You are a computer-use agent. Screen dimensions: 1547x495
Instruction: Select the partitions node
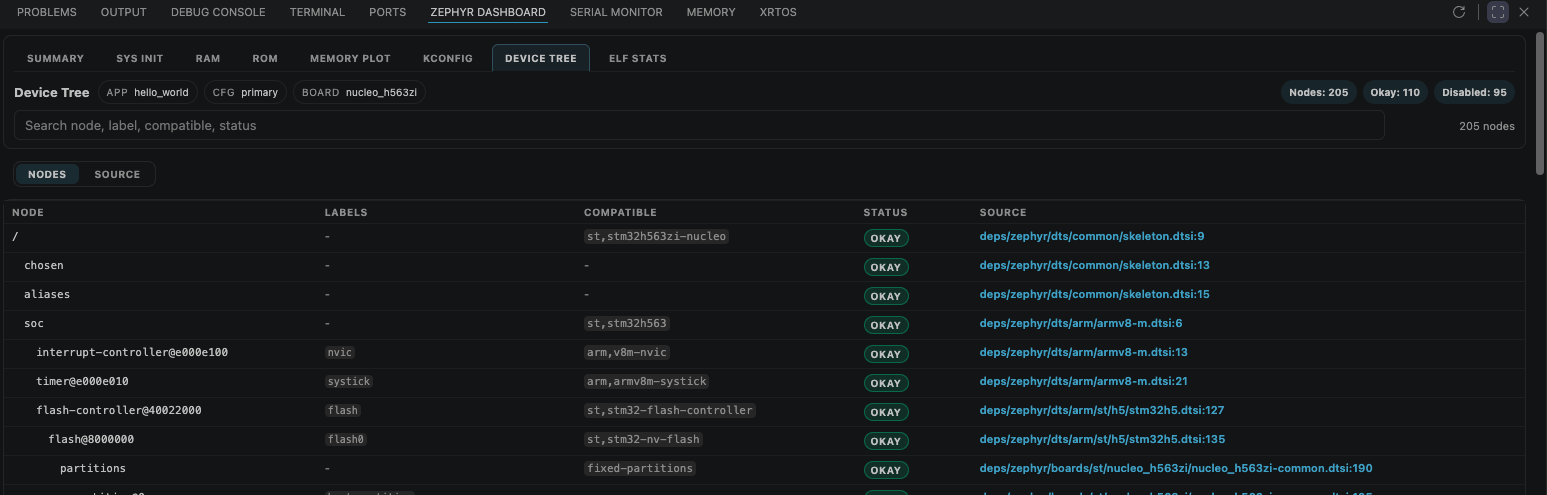93,468
